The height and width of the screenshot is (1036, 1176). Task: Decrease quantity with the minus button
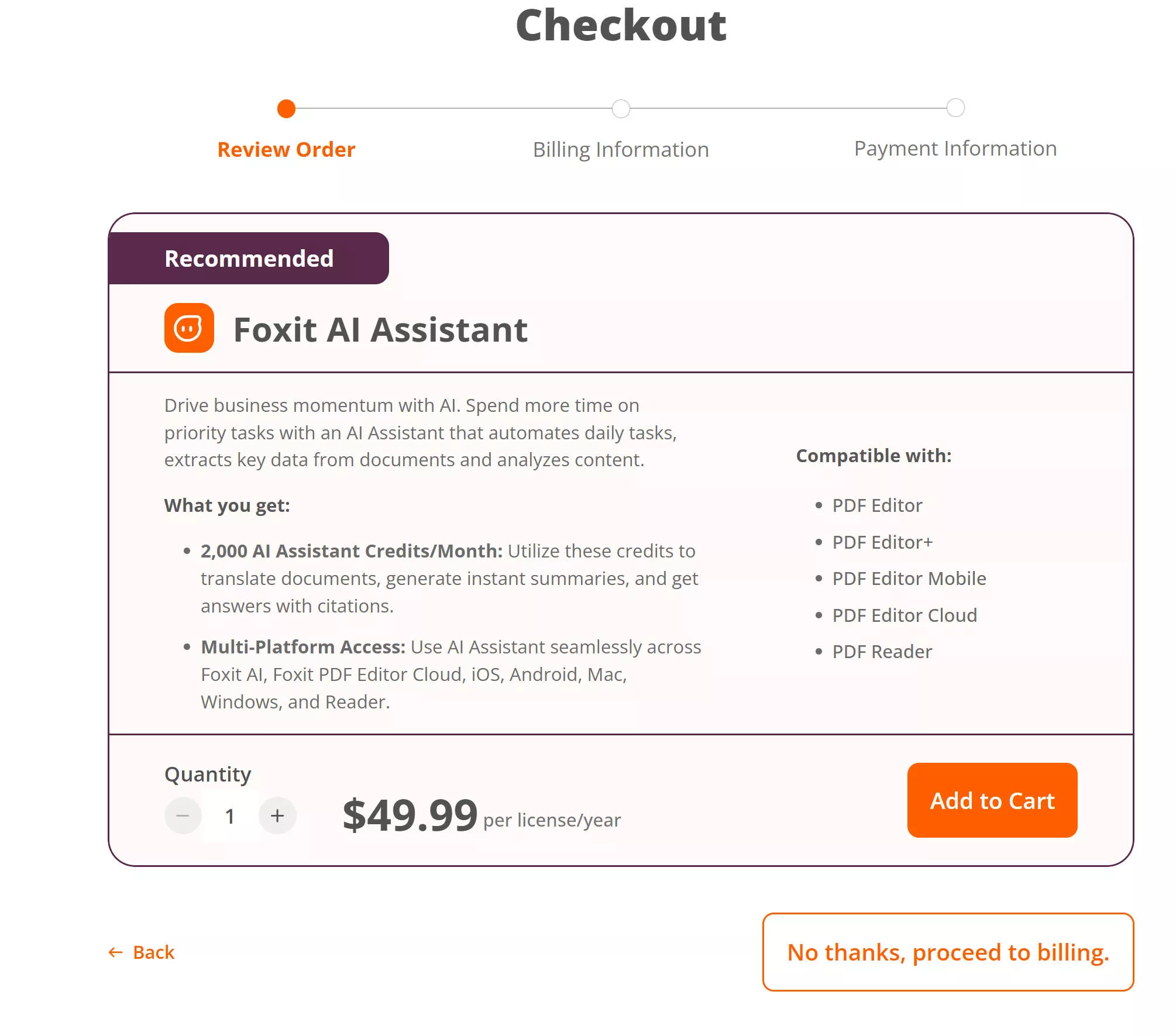tap(183, 815)
